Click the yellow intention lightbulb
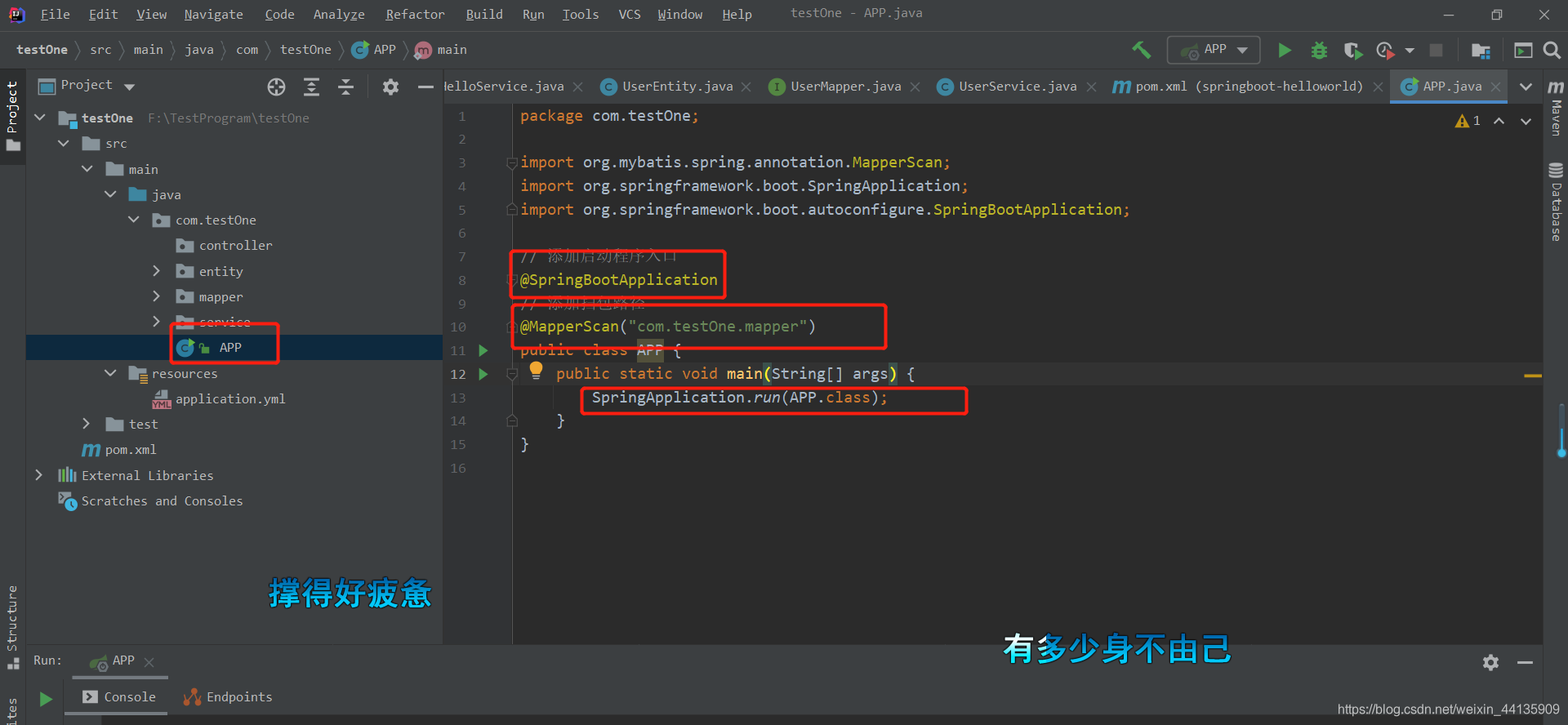The width and height of the screenshot is (1568, 725). [x=536, y=370]
